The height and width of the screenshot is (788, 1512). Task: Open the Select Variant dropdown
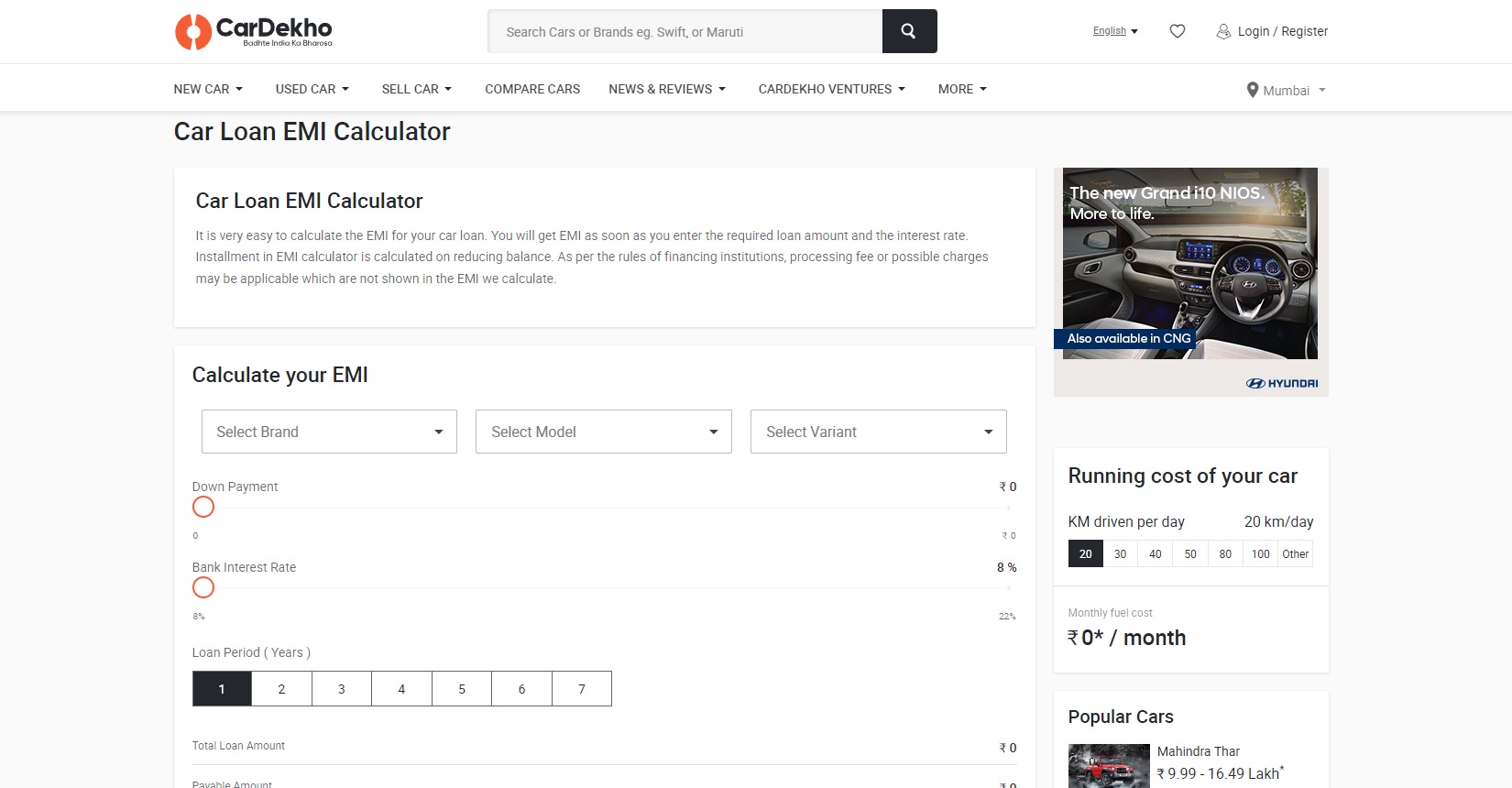(879, 432)
